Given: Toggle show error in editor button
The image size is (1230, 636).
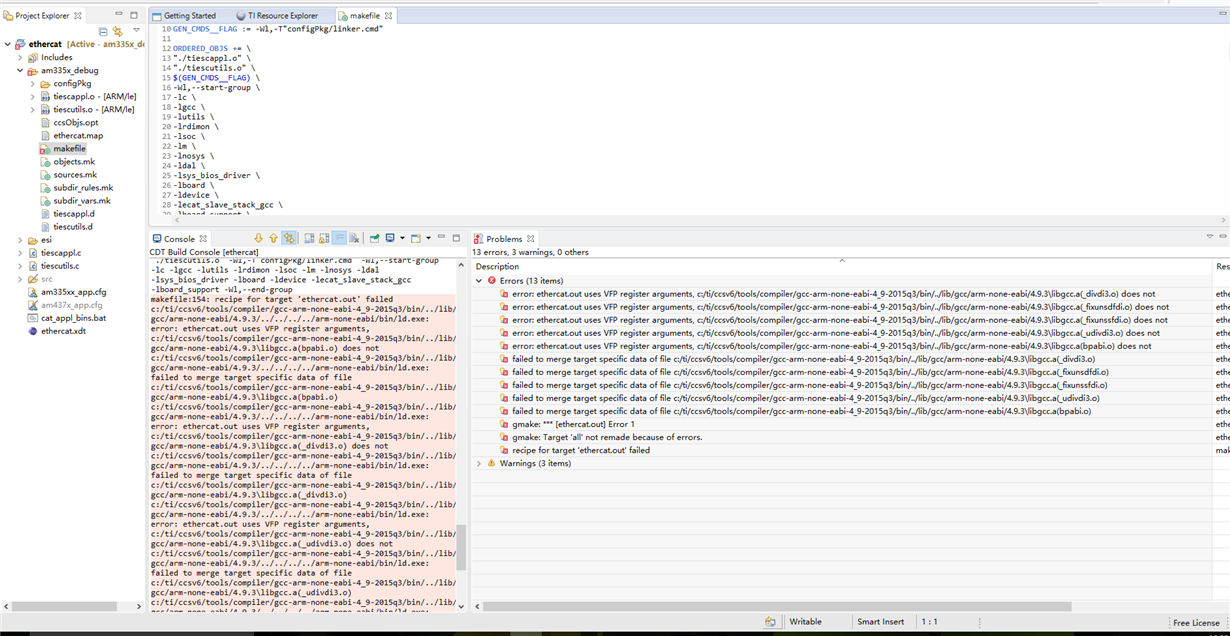Looking at the screenshot, I should click(289, 238).
